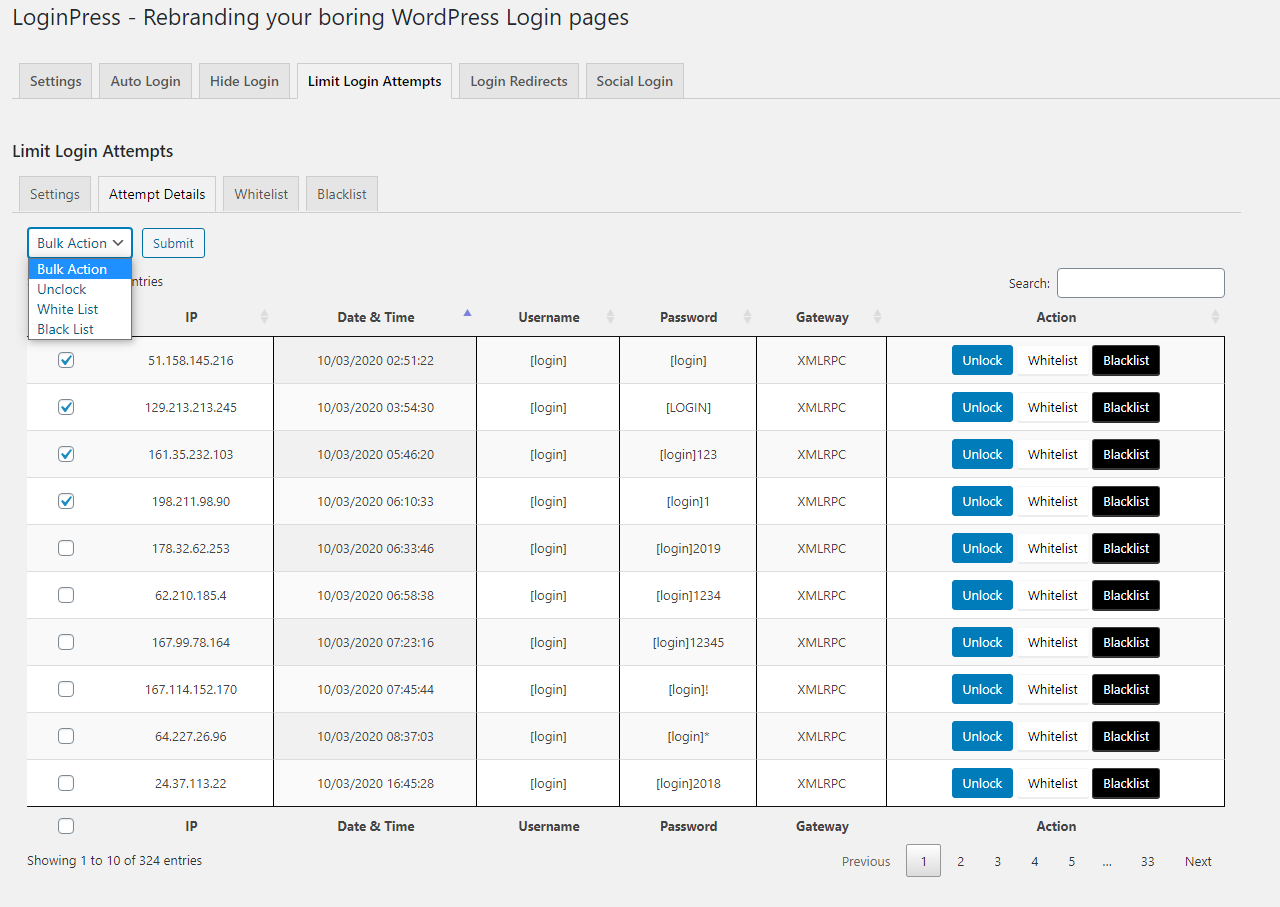Click date cell "10/03/2020 02:51:22"
Viewport: 1280px width, 907px height.
click(x=375, y=360)
